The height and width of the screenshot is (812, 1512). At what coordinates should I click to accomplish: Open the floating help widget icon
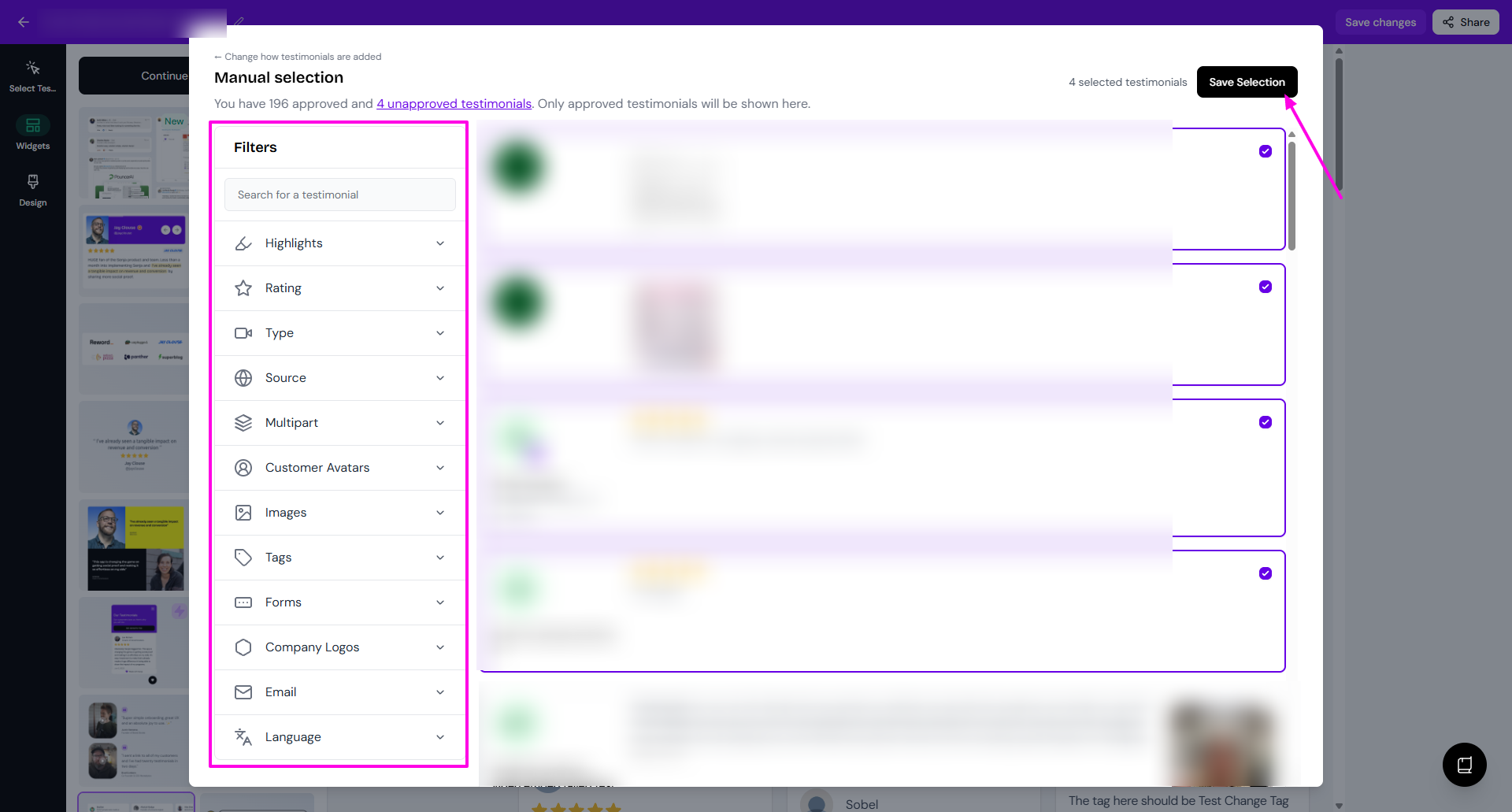(1464, 764)
